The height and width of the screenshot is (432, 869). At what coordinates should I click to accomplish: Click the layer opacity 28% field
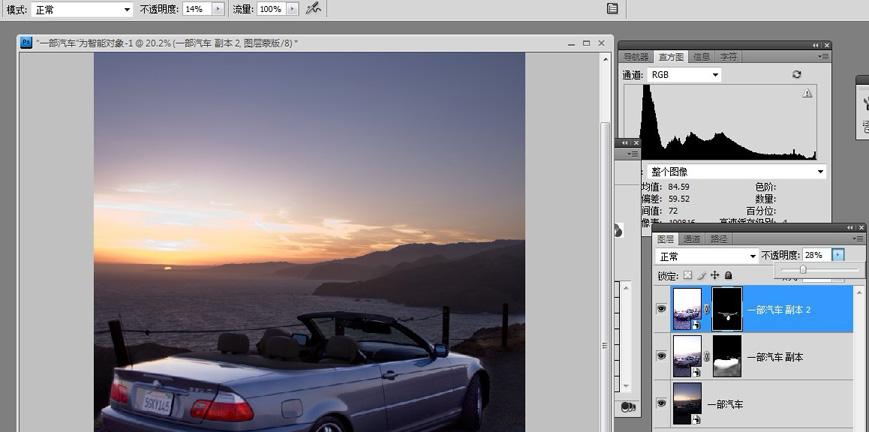coord(817,255)
